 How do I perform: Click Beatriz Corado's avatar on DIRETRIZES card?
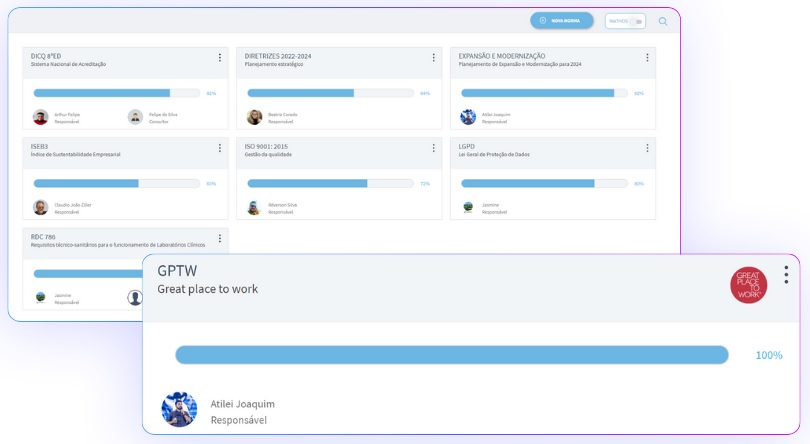point(254,117)
